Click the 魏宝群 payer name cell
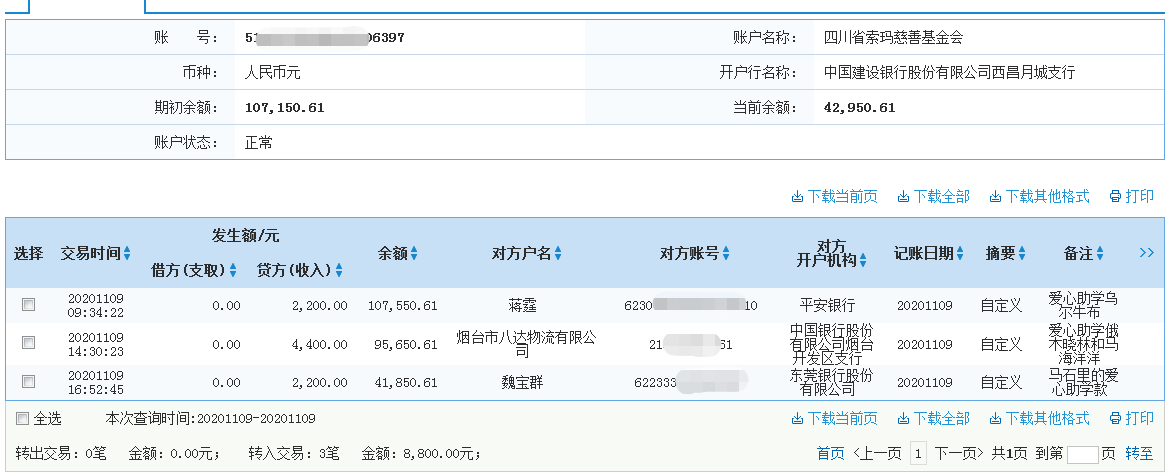The image size is (1172, 474). (522, 383)
